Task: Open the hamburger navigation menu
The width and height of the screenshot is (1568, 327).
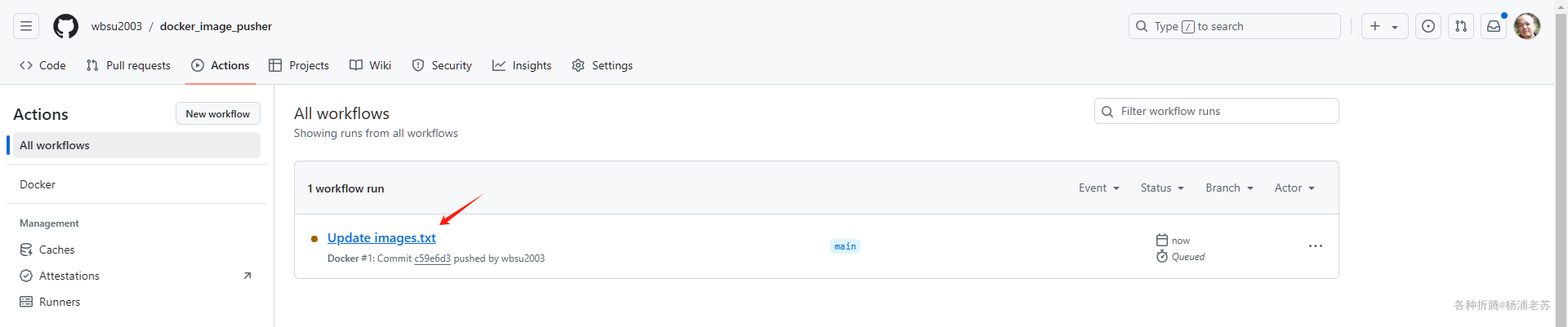Action: pyautogui.click(x=26, y=26)
